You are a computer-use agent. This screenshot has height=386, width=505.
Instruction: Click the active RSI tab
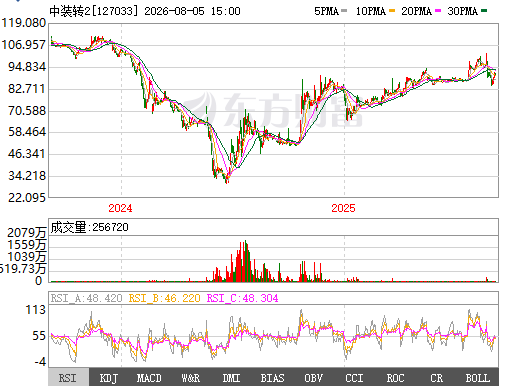[68, 378]
